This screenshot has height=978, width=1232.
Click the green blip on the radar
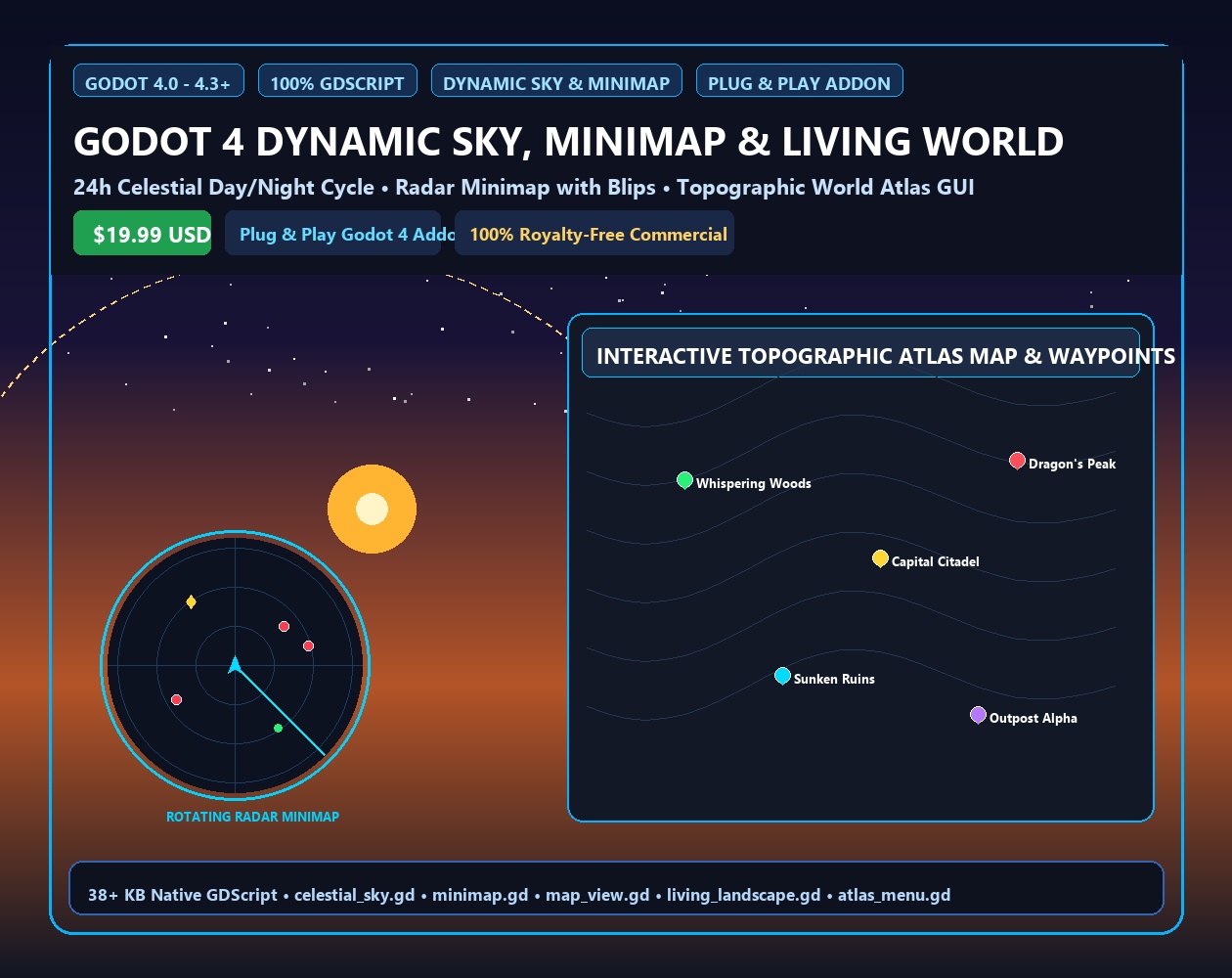pyautogui.click(x=278, y=728)
